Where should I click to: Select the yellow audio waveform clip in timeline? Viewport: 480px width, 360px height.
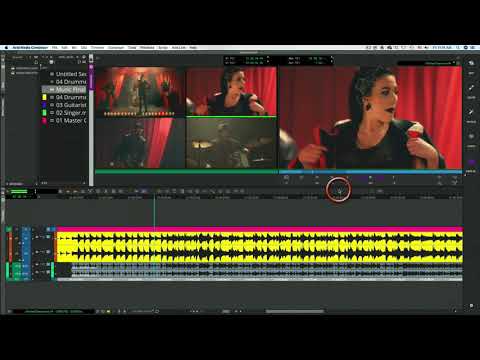[259, 247]
